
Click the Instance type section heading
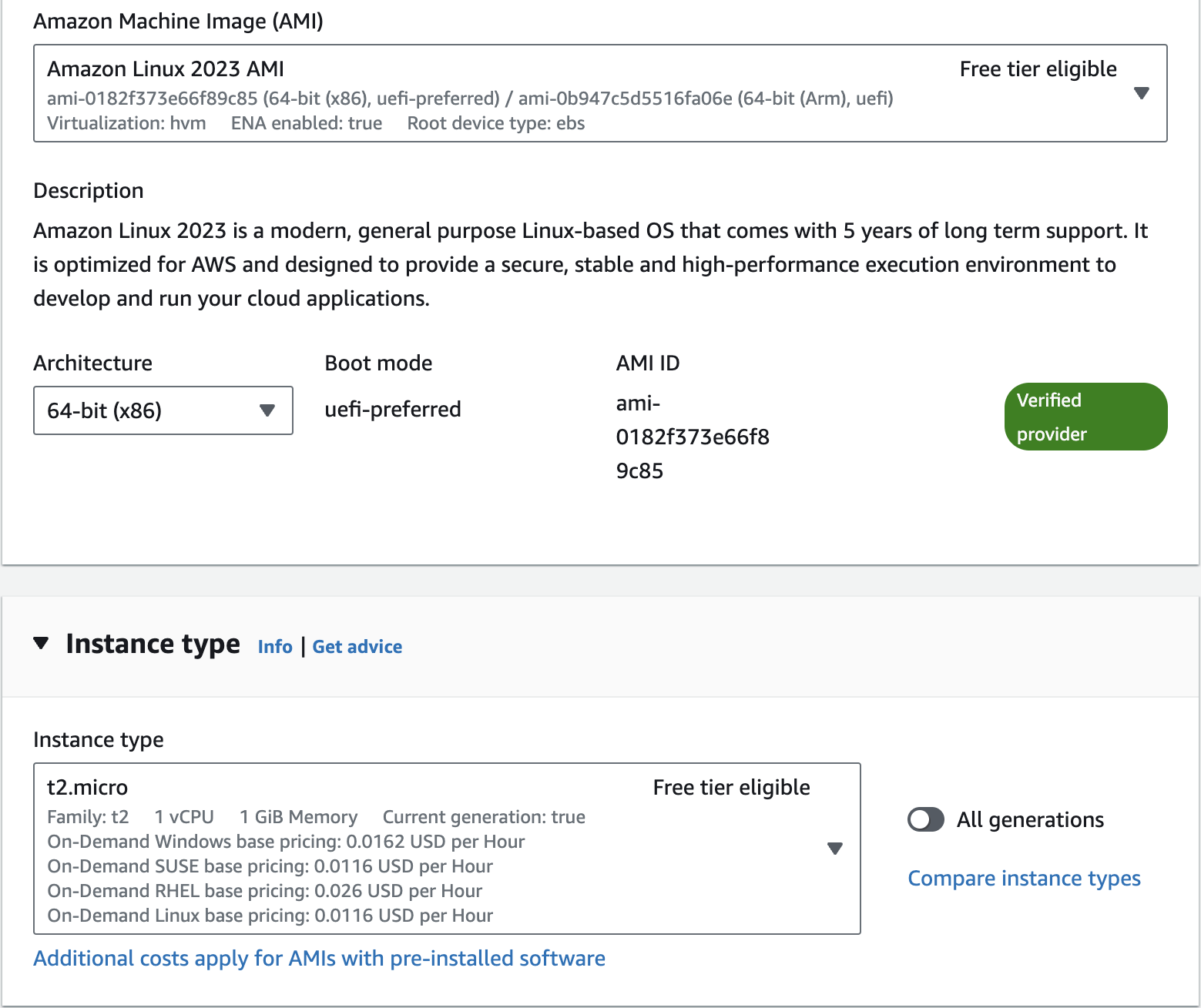coord(153,644)
